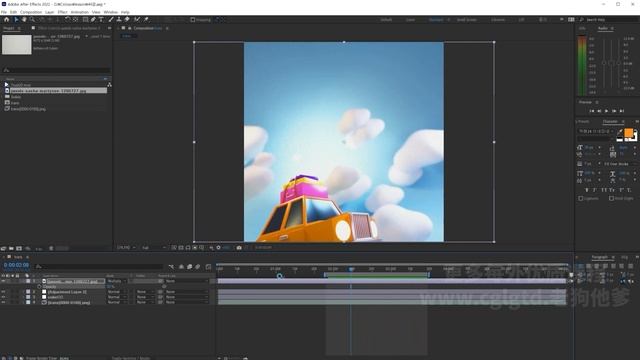Hide the top pexels jpg layer
Screen dimensions: 640x360
(3, 281)
